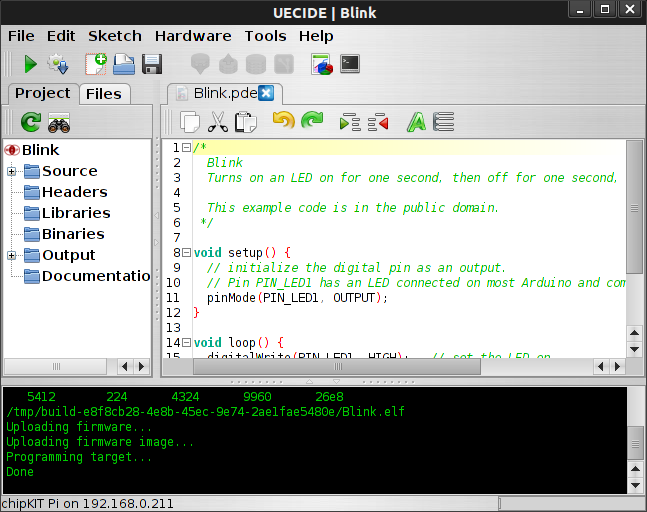Select the Libraries folder in project tree

pos(75,213)
